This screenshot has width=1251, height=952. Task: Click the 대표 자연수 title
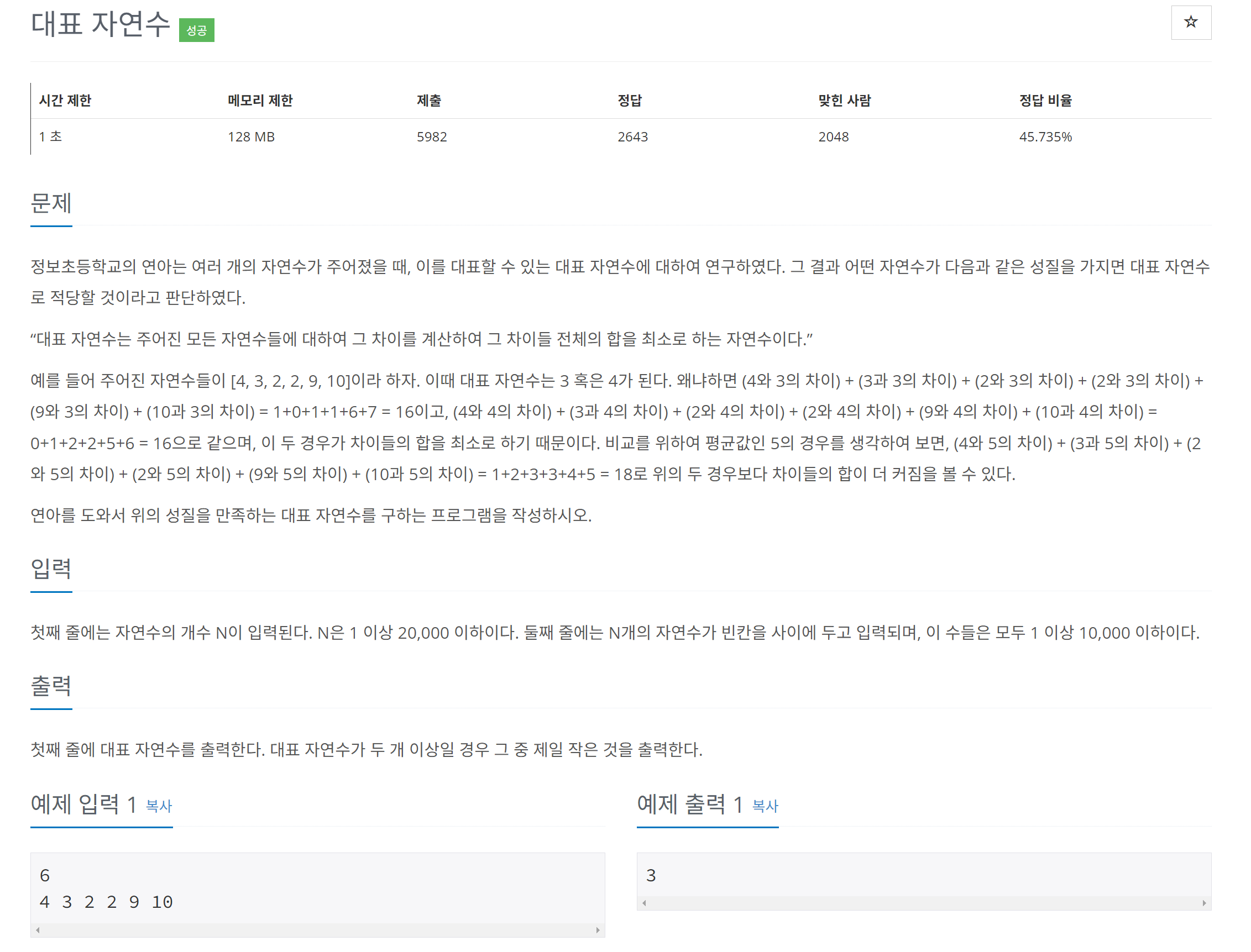(100, 24)
